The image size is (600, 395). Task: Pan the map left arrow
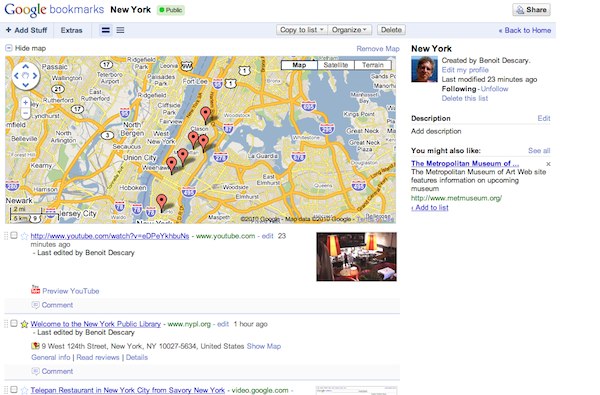click(x=16, y=75)
